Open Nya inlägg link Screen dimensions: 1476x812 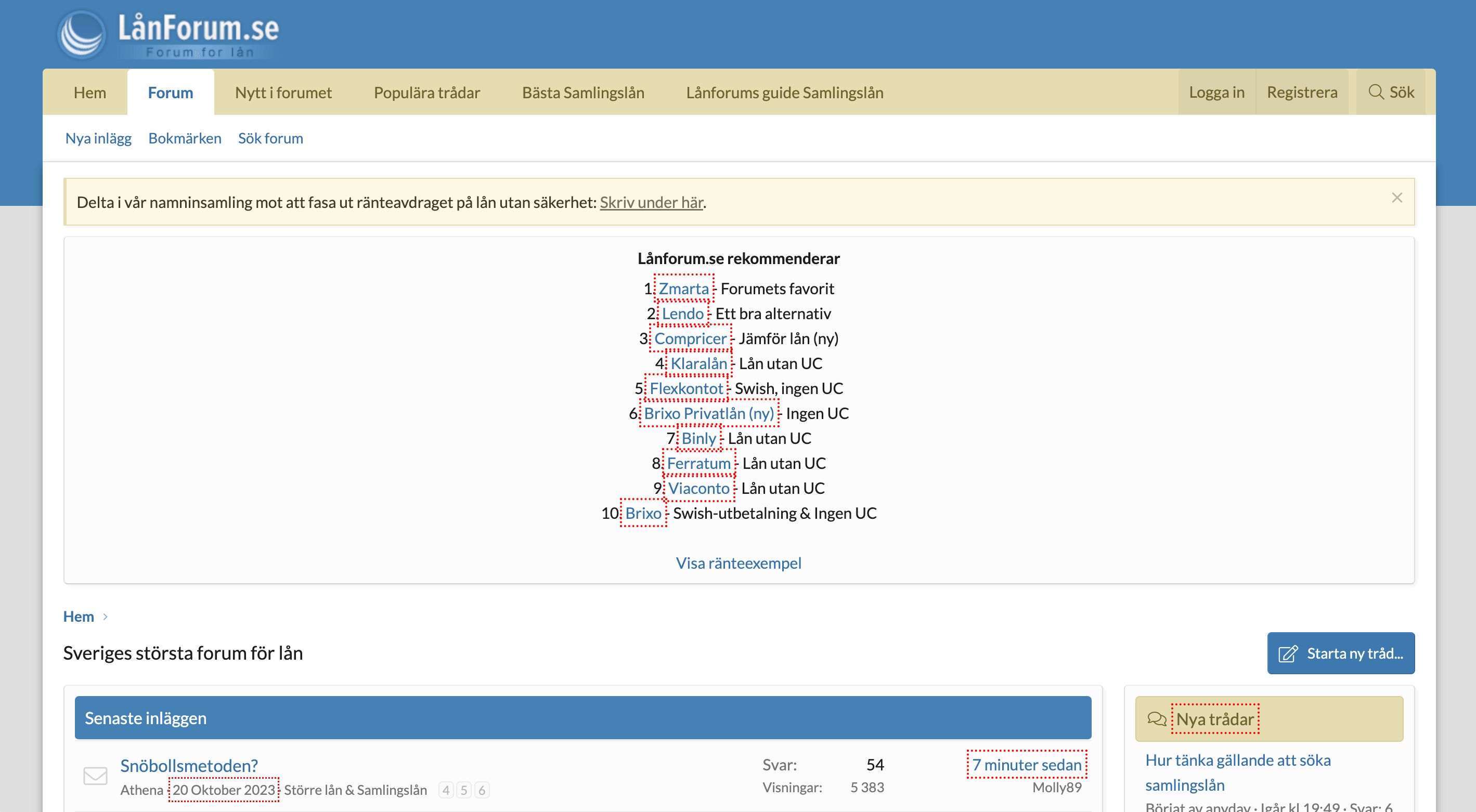pyautogui.click(x=98, y=138)
